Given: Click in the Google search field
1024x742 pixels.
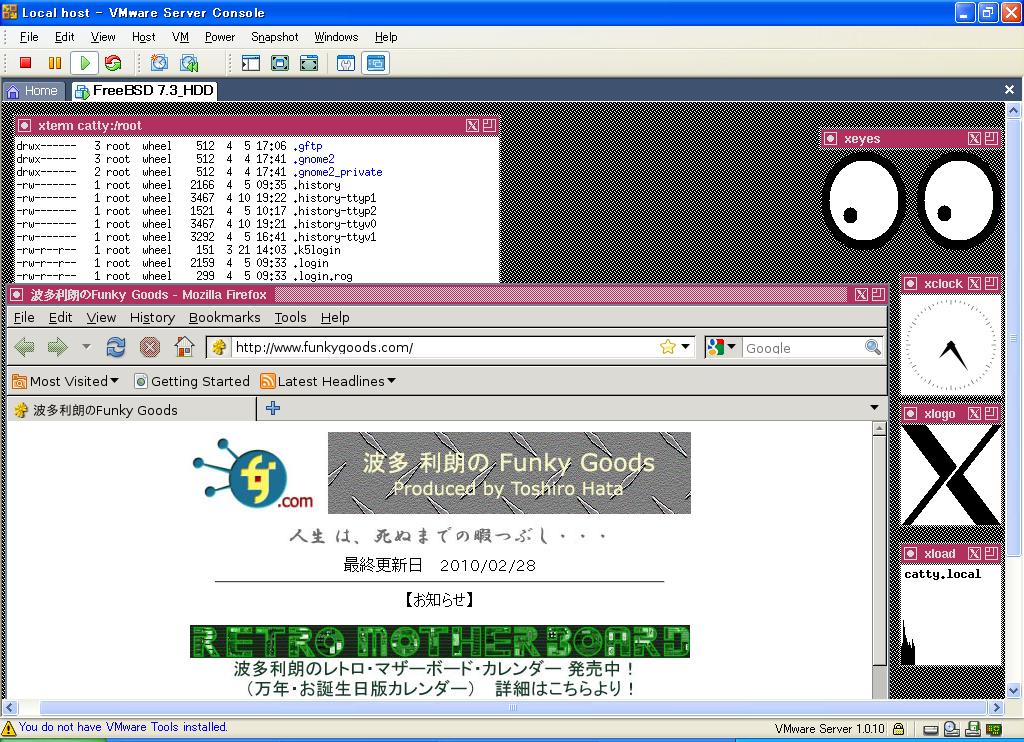Looking at the screenshot, I should click(x=803, y=348).
